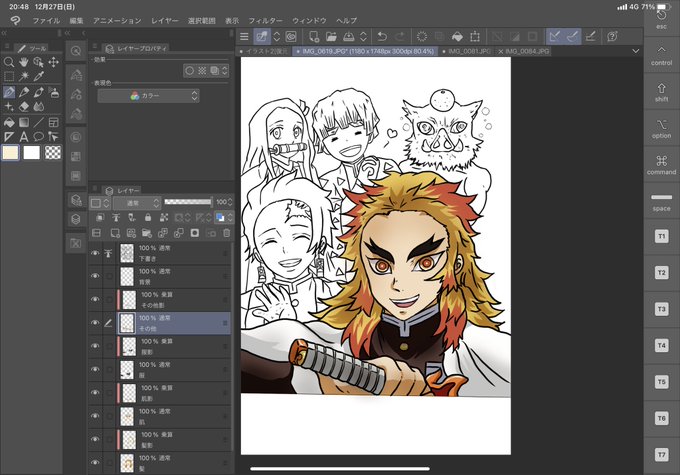Tap the esc edge keyboard key
Image resolution: width=680 pixels, height=475 pixels.
click(661, 20)
